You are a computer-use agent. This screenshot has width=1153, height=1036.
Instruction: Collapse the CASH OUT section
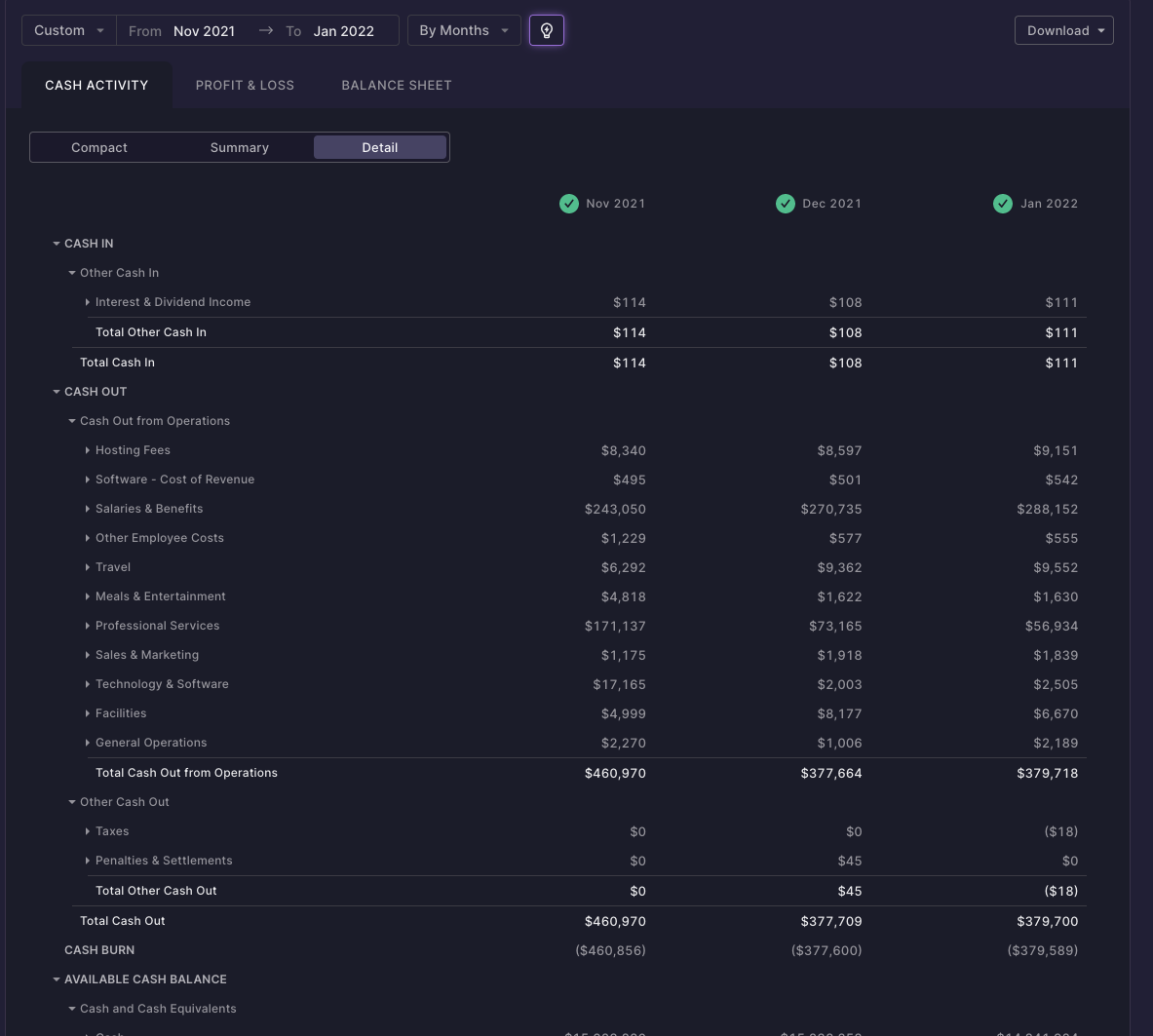[x=57, y=392]
